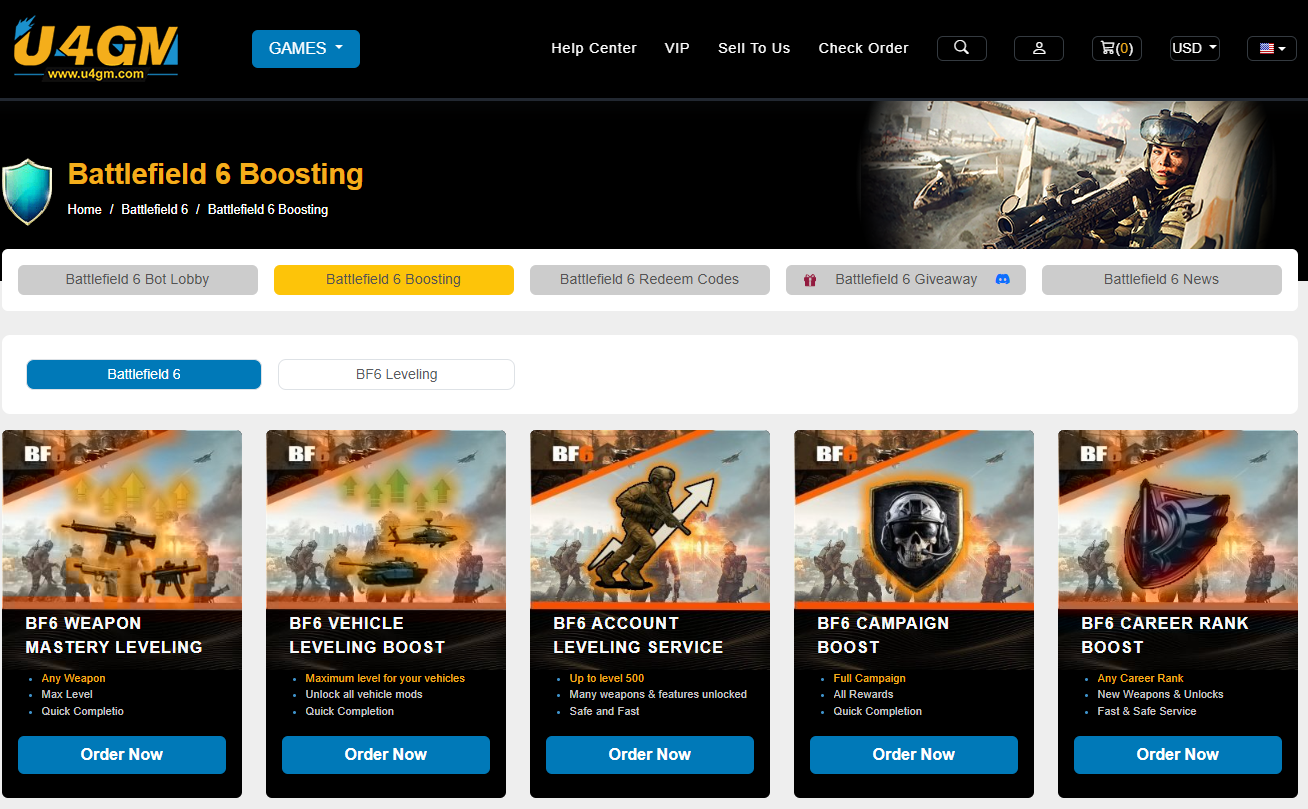Open the shopping cart icon
The width and height of the screenshot is (1308, 809).
point(1116,48)
